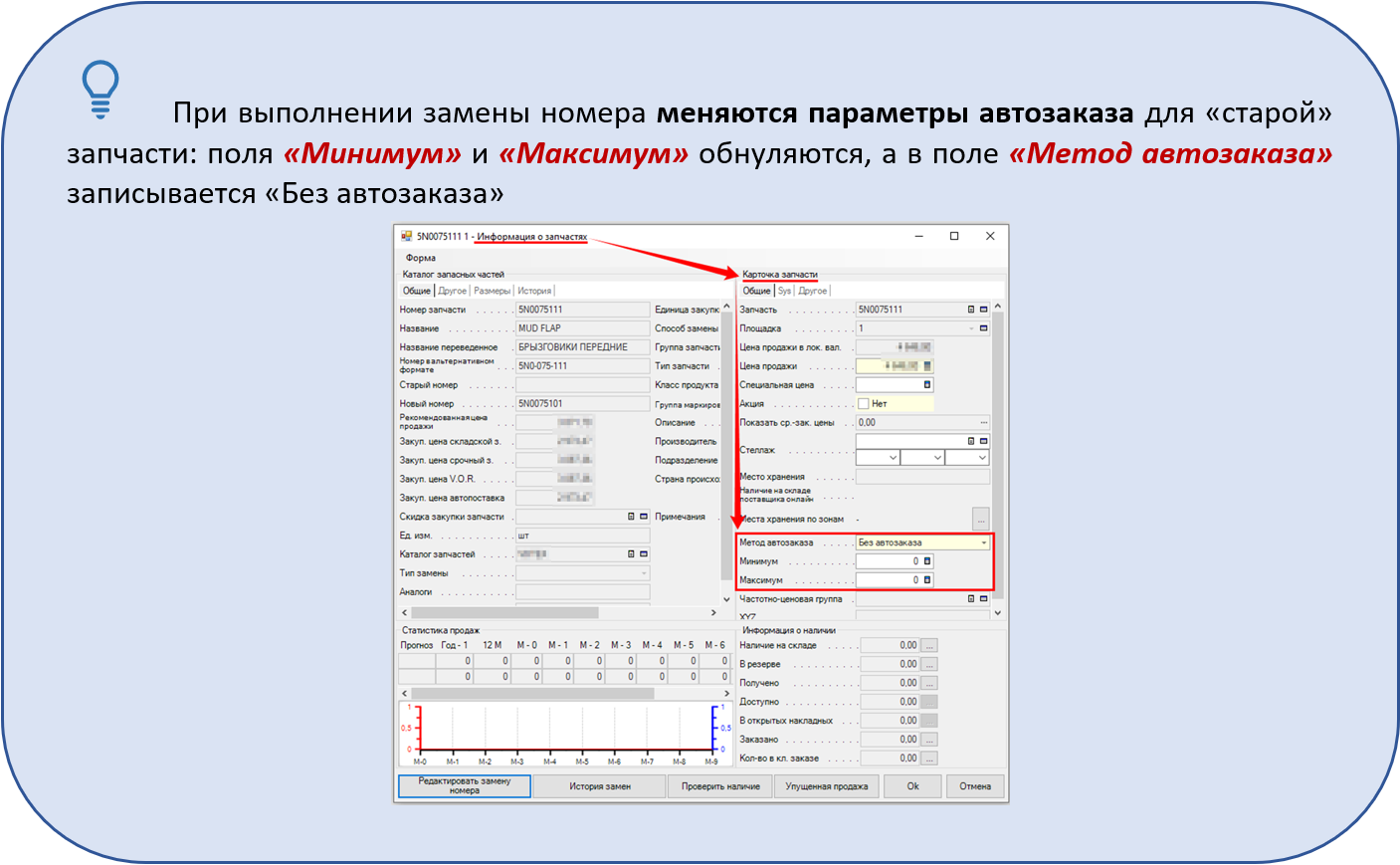Toggle the Акция checkbox
The width and height of the screenshot is (1400, 865).
[x=864, y=404]
